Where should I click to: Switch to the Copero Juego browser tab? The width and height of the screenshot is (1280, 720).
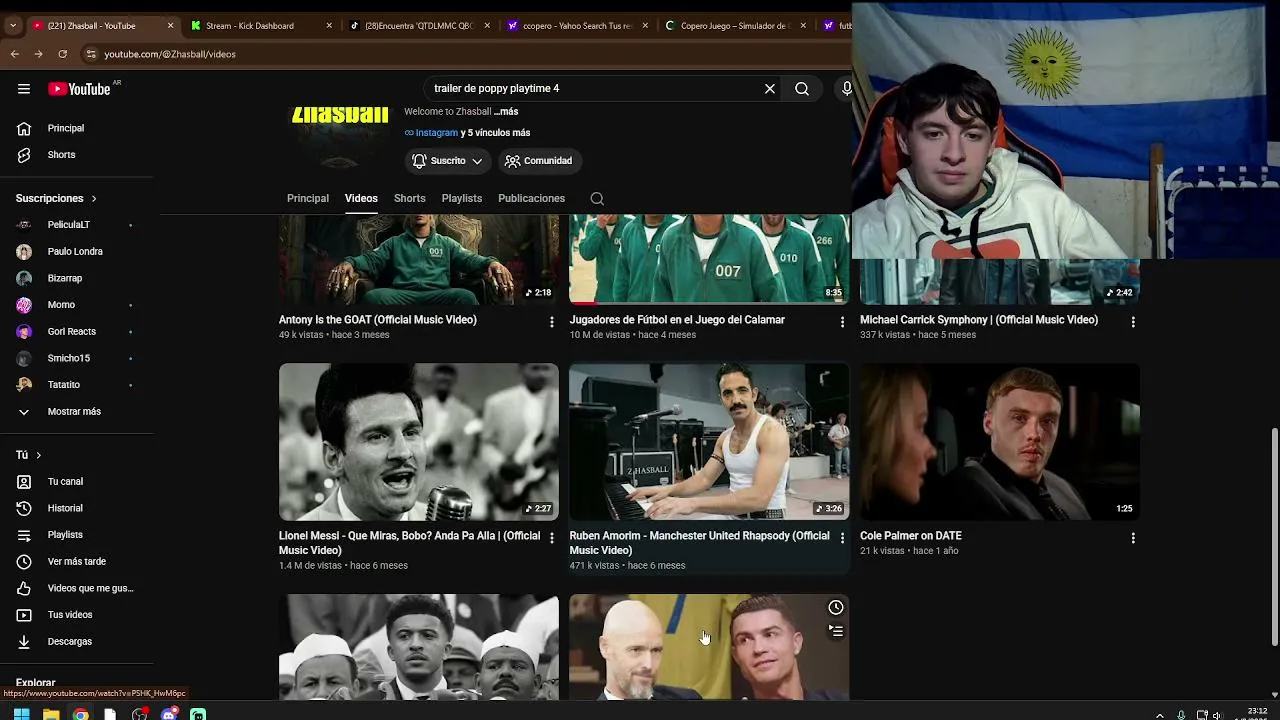[x=736, y=26]
